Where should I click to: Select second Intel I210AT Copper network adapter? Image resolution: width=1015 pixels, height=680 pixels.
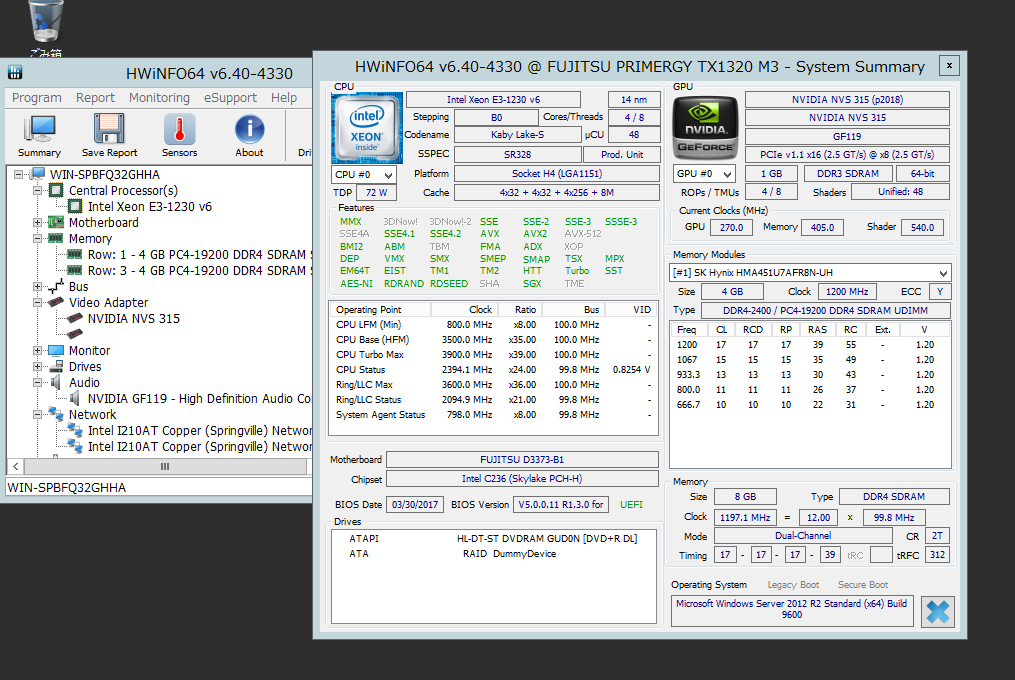[199, 447]
